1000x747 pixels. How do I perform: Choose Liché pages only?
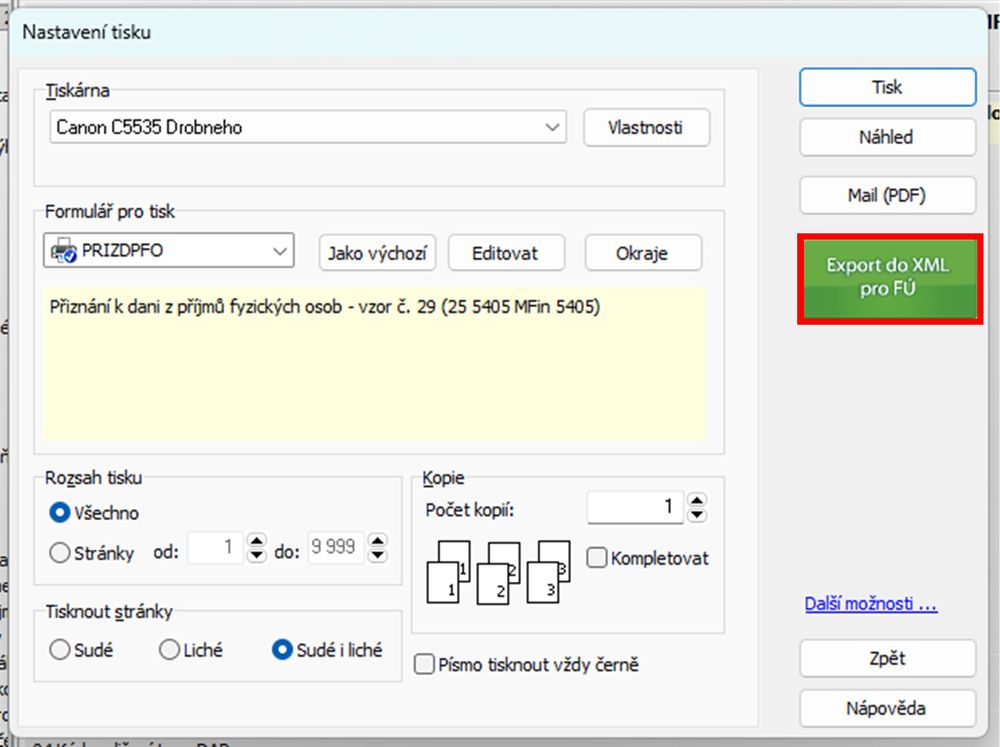tap(170, 650)
